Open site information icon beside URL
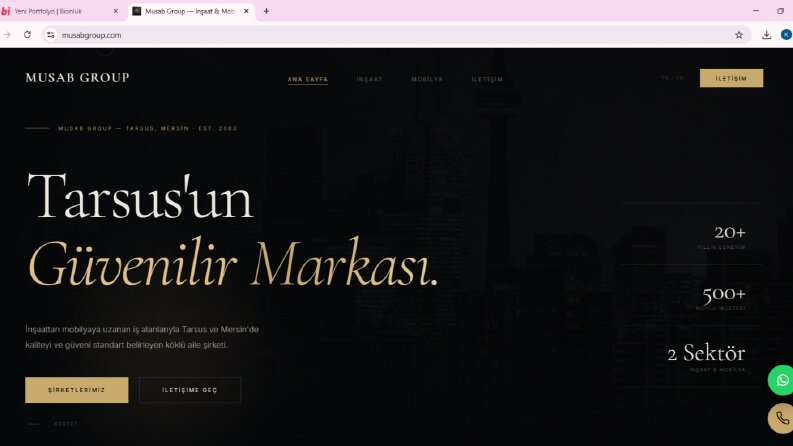Screen dimensions: 793x446 click(51, 35)
